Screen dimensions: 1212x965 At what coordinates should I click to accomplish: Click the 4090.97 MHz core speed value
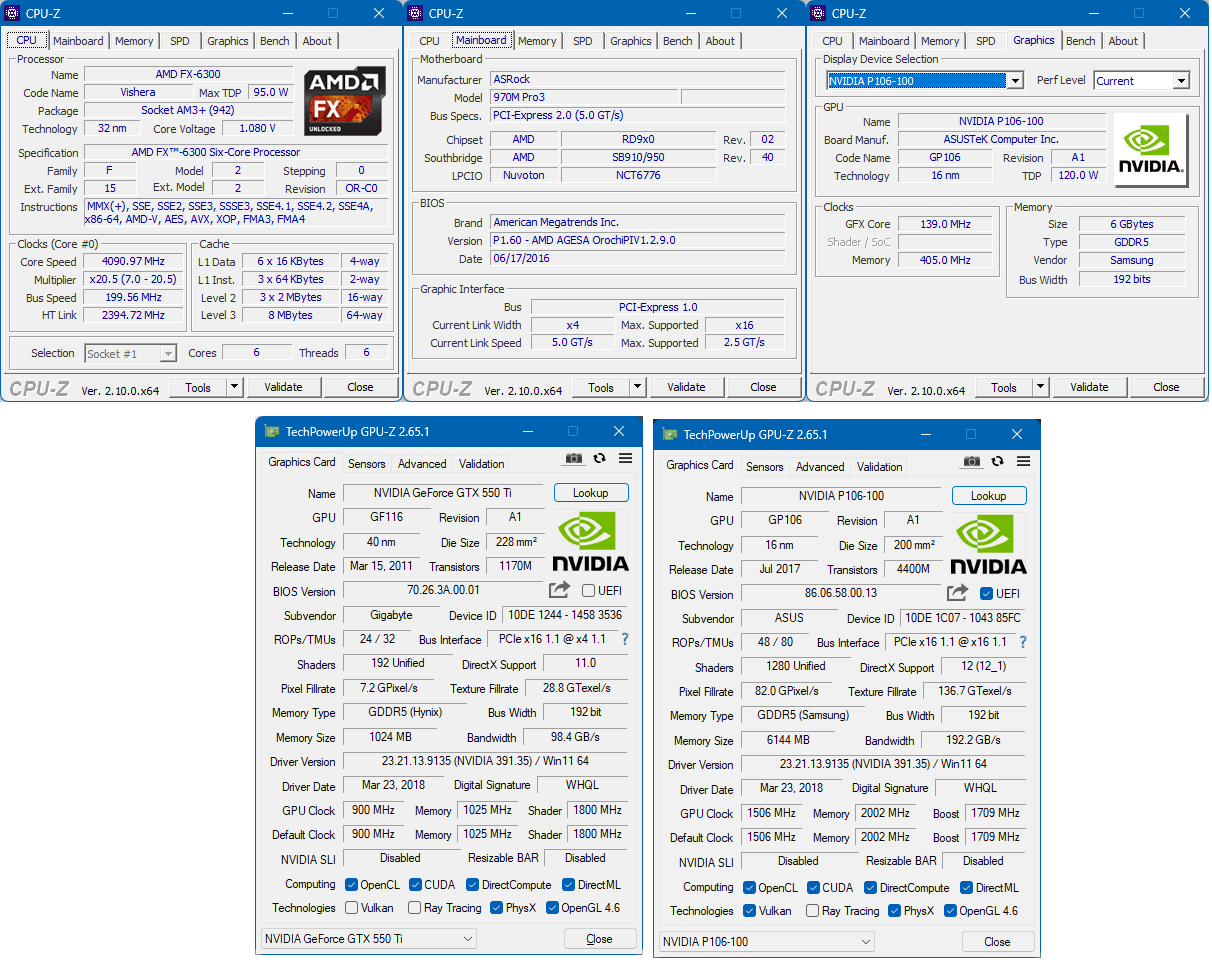(134, 262)
